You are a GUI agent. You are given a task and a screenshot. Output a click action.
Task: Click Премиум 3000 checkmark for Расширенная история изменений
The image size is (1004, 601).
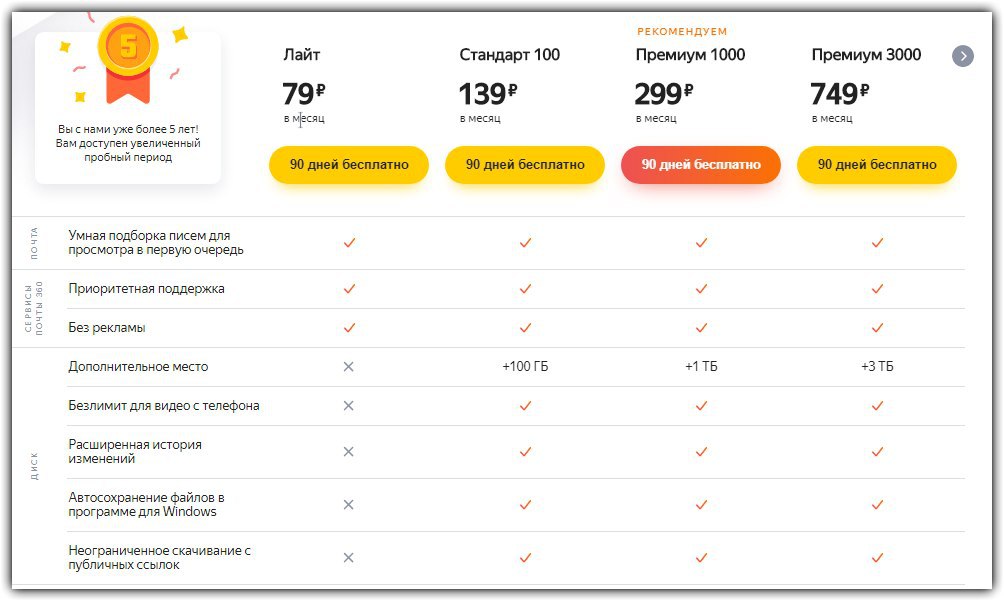pyautogui.click(x=877, y=452)
